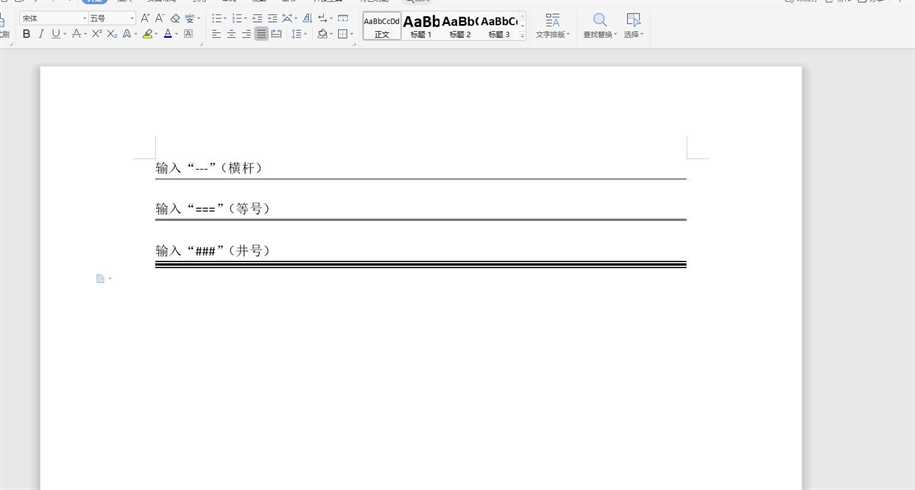Click the increase font size icon
This screenshot has width=915, height=490.
(145, 18)
